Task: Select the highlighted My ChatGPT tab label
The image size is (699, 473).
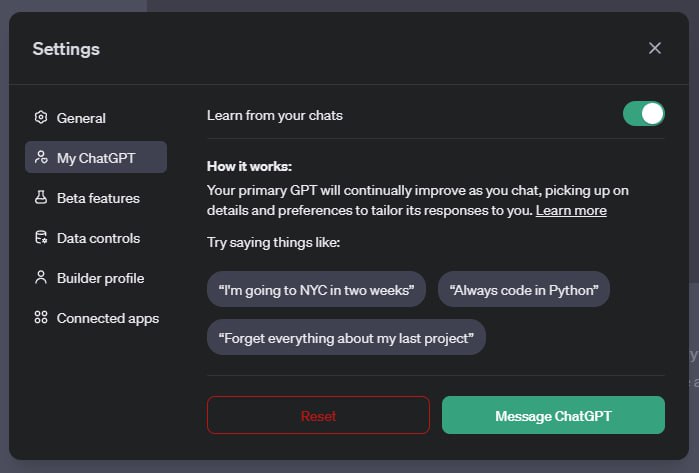Action: click(x=96, y=158)
